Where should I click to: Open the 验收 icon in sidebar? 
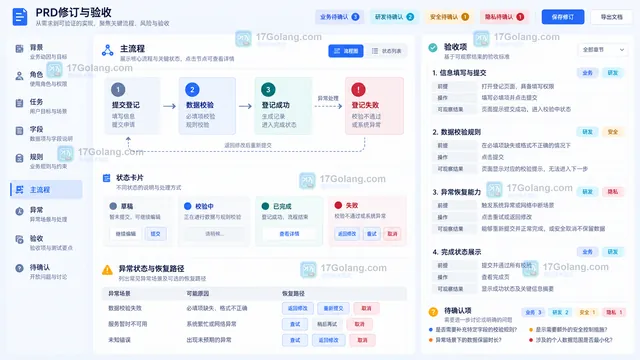[x=19, y=240]
